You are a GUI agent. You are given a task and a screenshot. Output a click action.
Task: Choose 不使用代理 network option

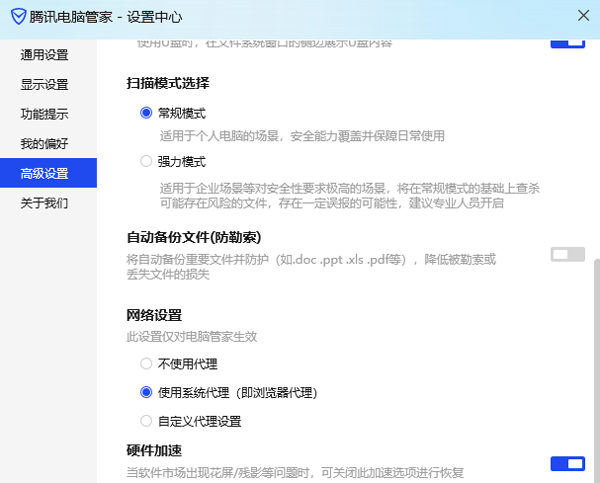point(146,363)
